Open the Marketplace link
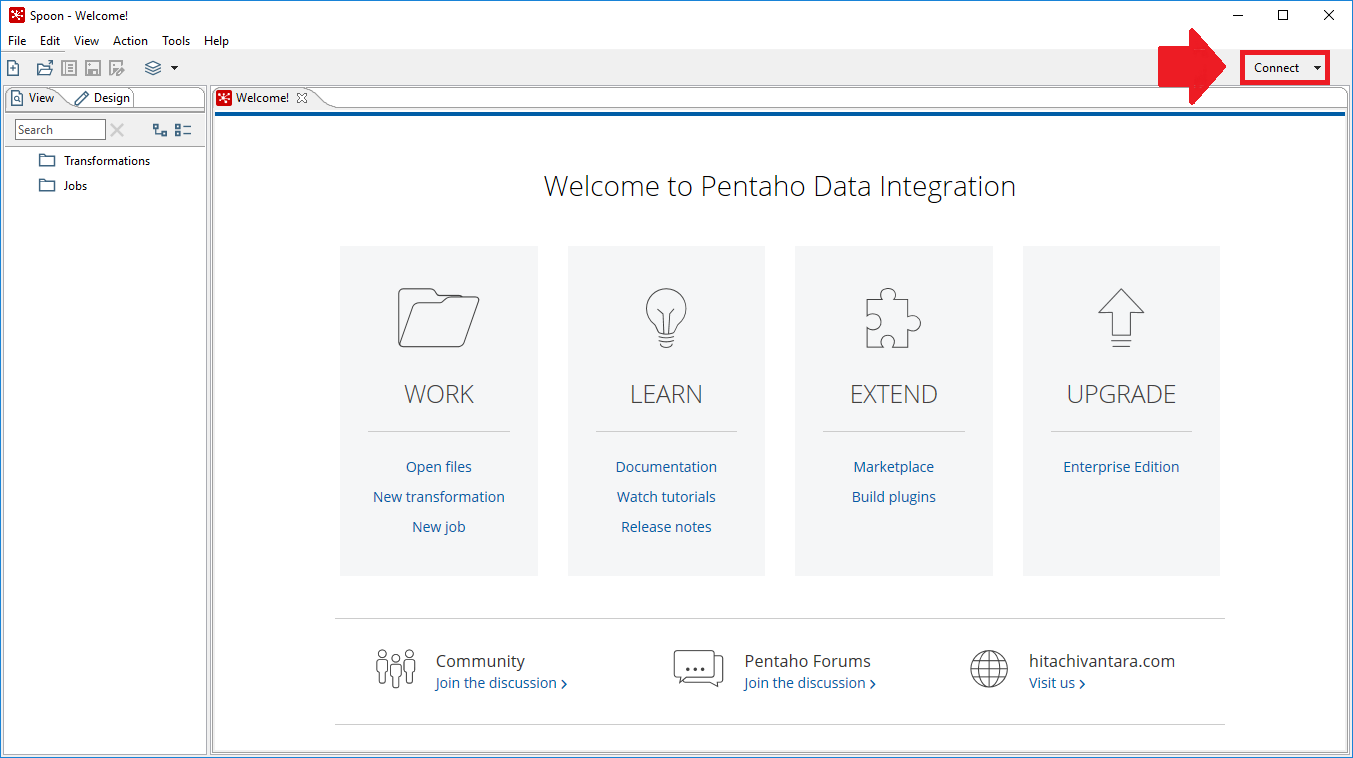 coord(893,467)
